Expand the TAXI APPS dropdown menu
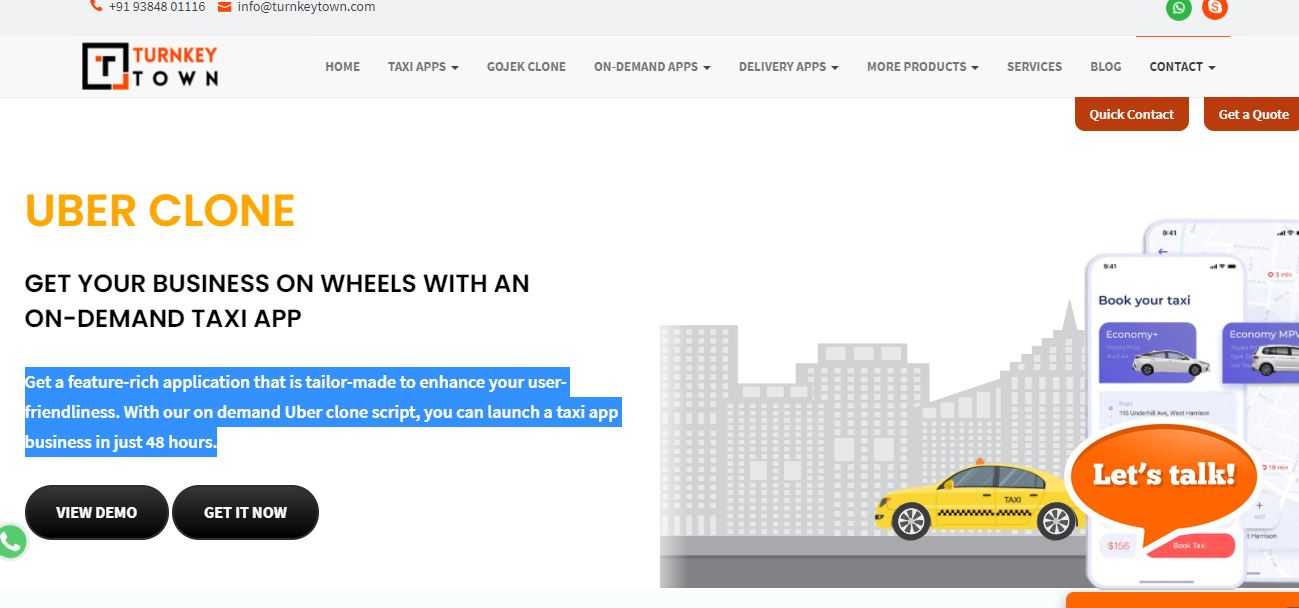The width and height of the screenshot is (1299, 608). [x=423, y=67]
